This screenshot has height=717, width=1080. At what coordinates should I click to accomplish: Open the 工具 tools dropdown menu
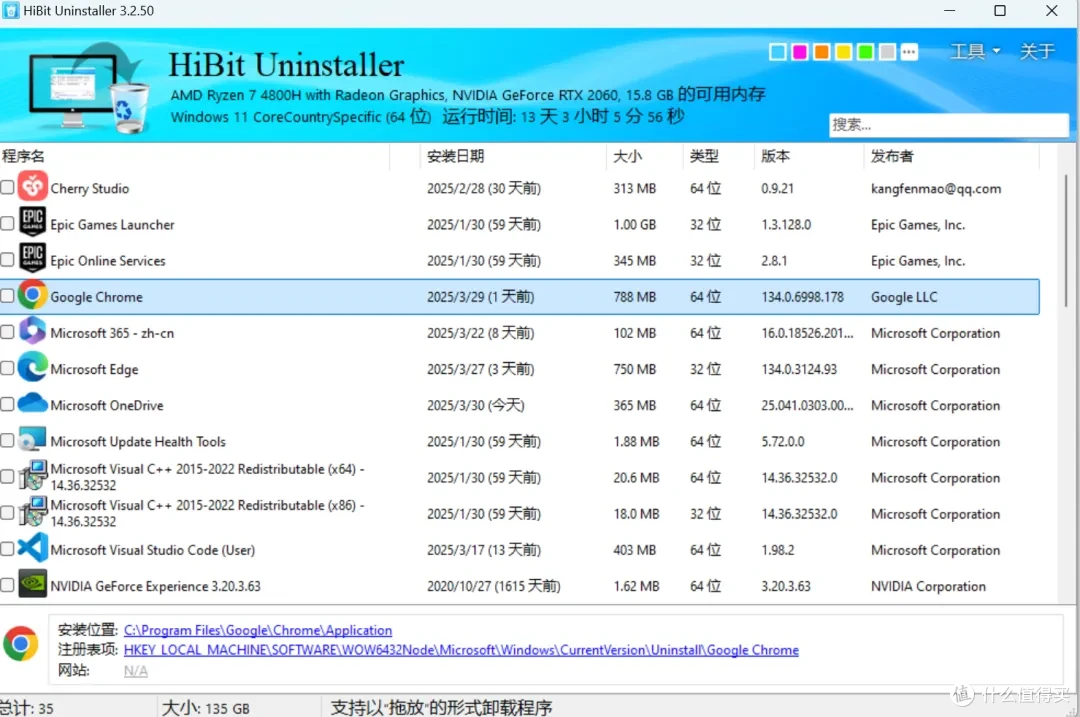pyautogui.click(x=975, y=52)
